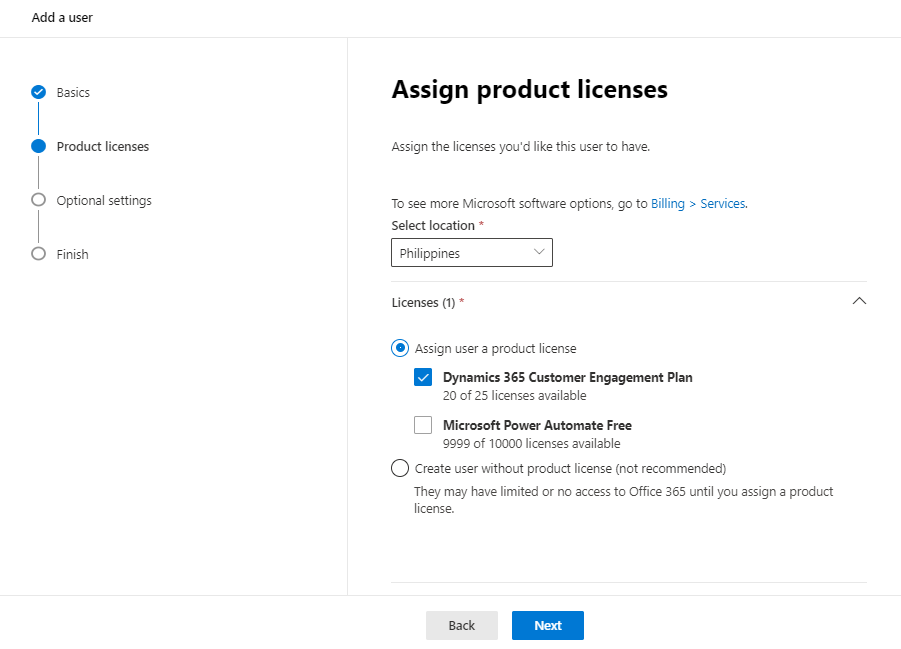Click Product licenses step label
The image size is (901, 649).
103,147
